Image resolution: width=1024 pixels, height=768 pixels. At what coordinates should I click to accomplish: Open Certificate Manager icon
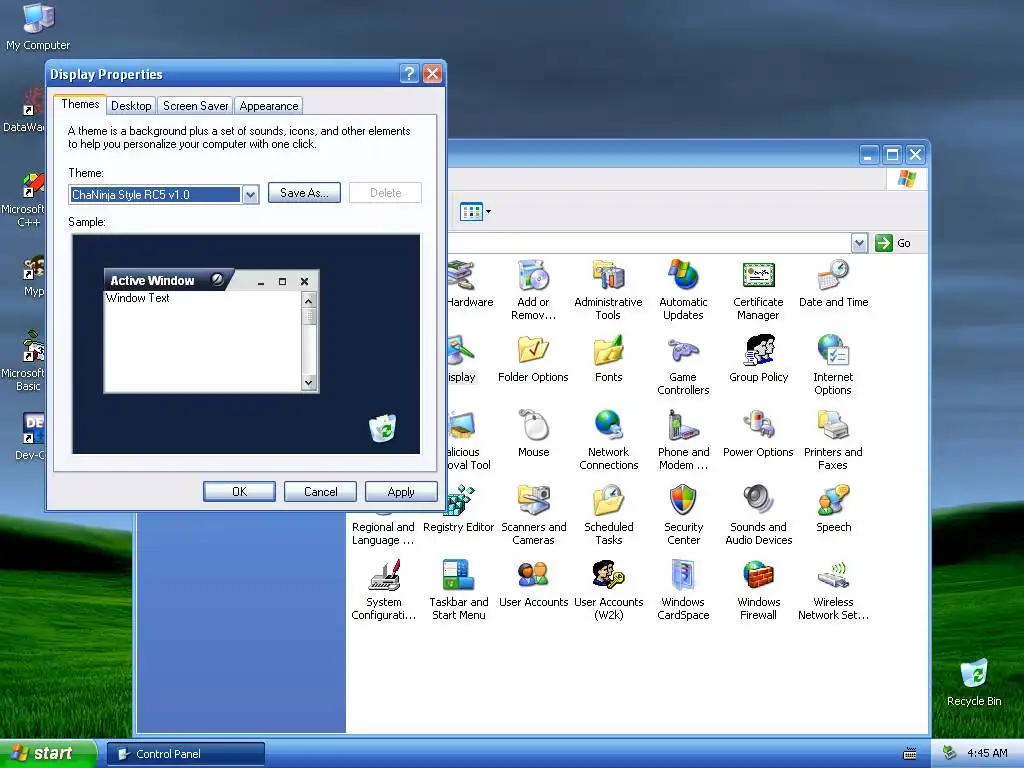click(x=758, y=276)
